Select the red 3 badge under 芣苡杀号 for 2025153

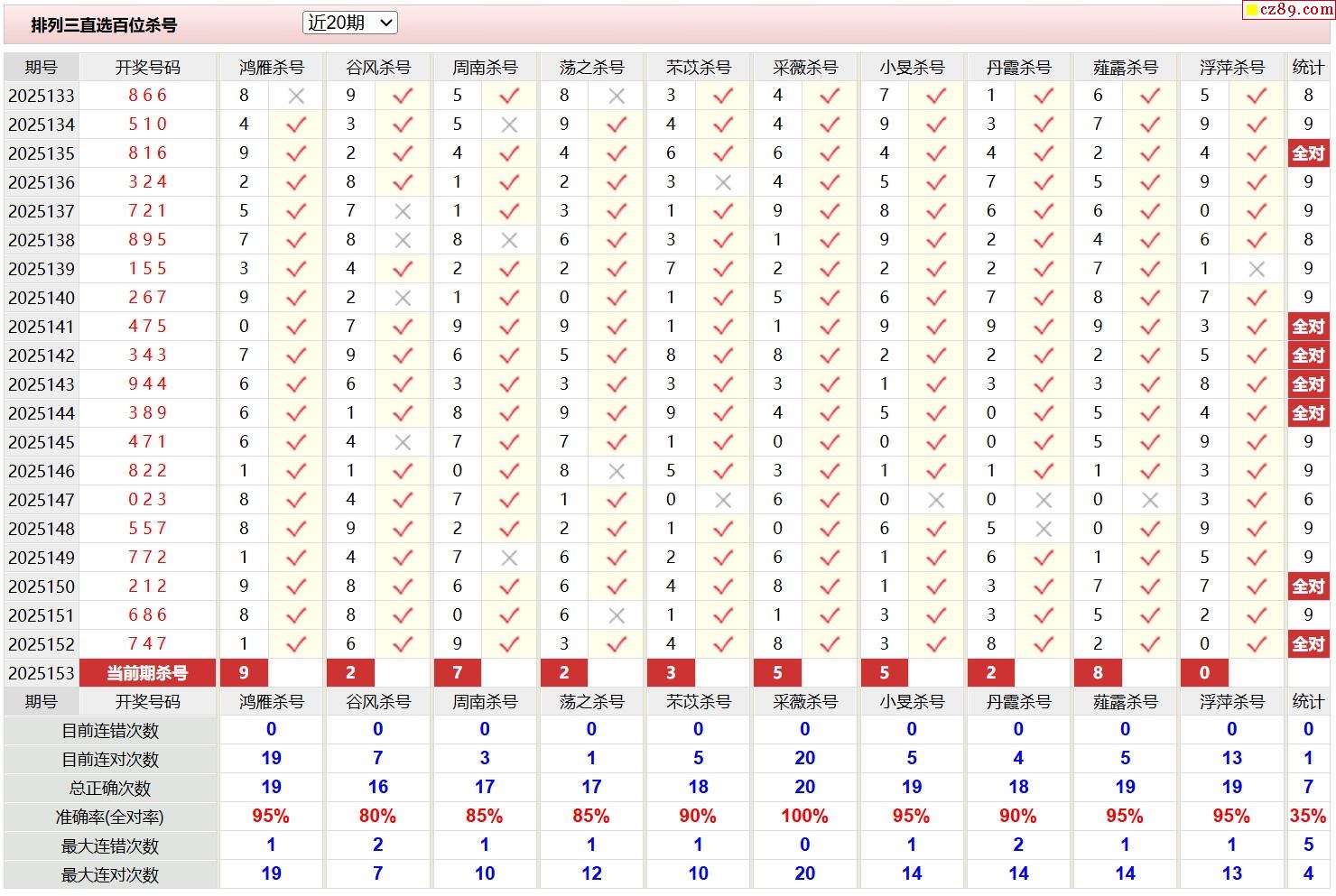tap(671, 673)
